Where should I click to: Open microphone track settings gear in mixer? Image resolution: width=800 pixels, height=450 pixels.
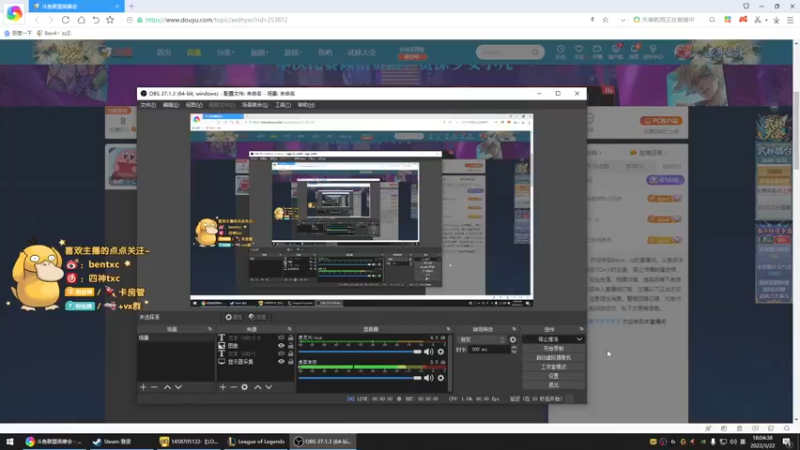pyautogui.click(x=441, y=352)
